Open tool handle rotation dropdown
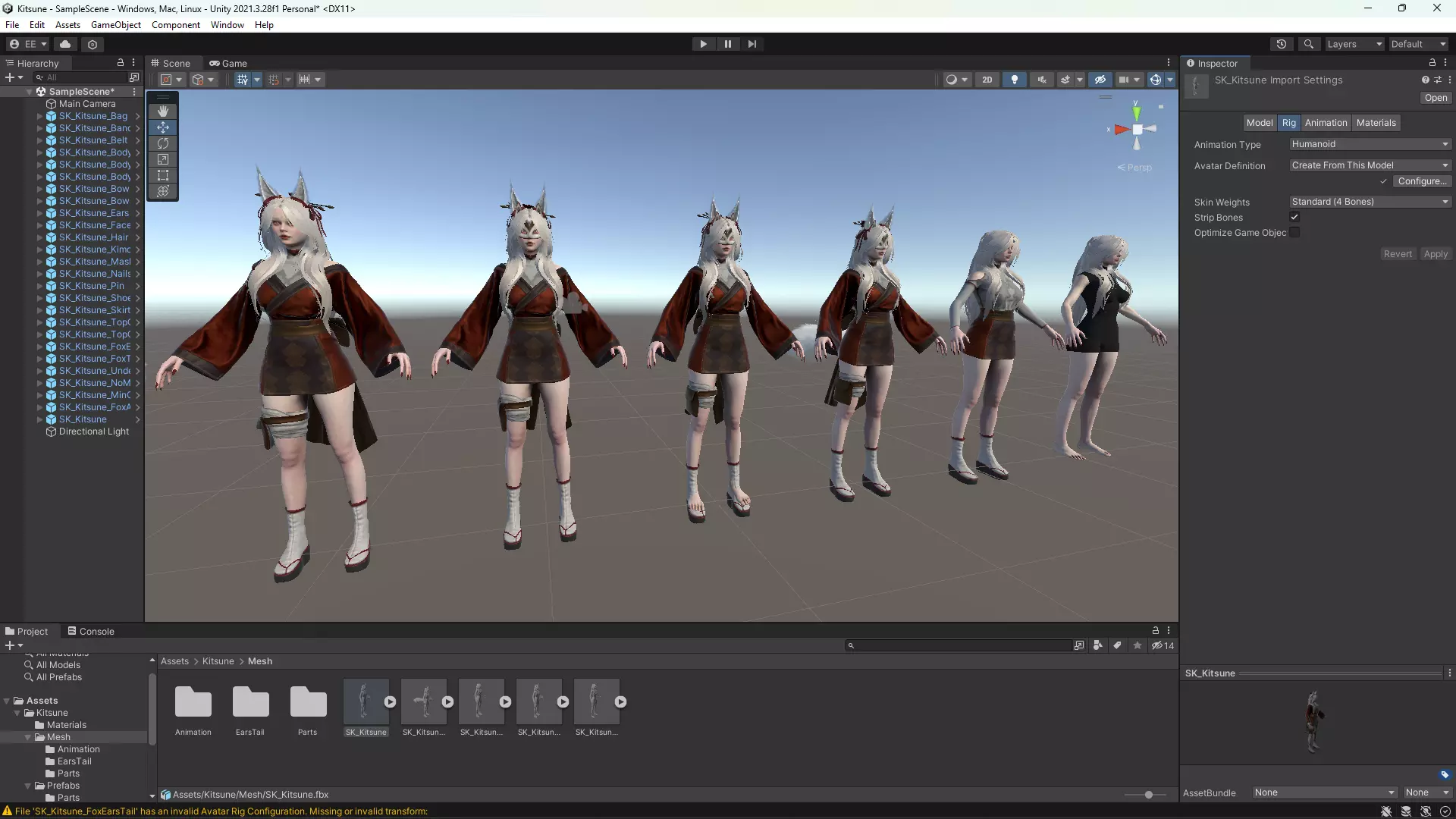This screenshot has height=819, width=1456. point(203,80)
